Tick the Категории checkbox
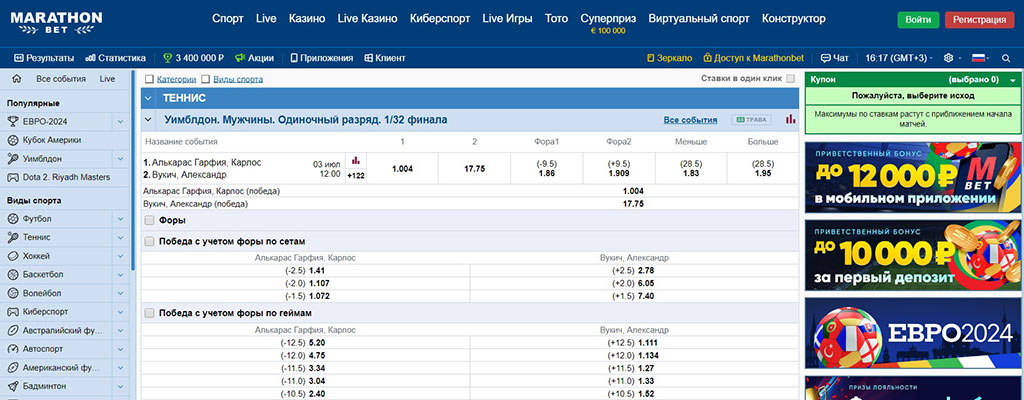Viewport: 1024px width, 400px height. coord(149,79)
